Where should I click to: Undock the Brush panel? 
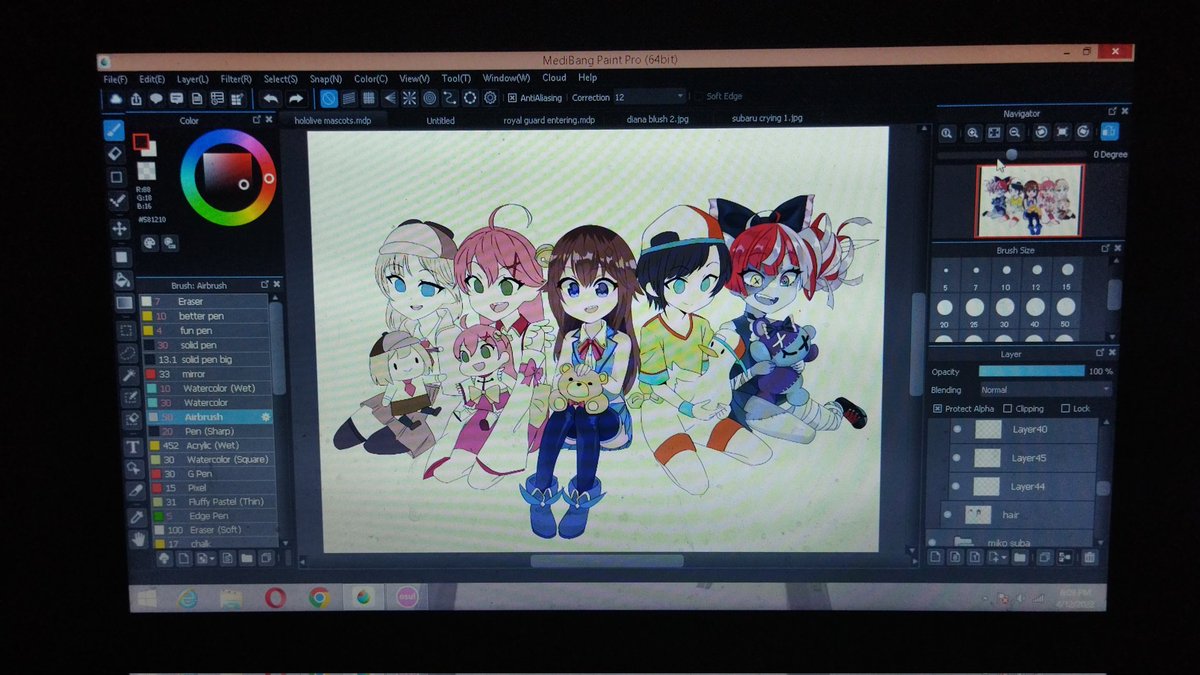(x=264, y=285)
